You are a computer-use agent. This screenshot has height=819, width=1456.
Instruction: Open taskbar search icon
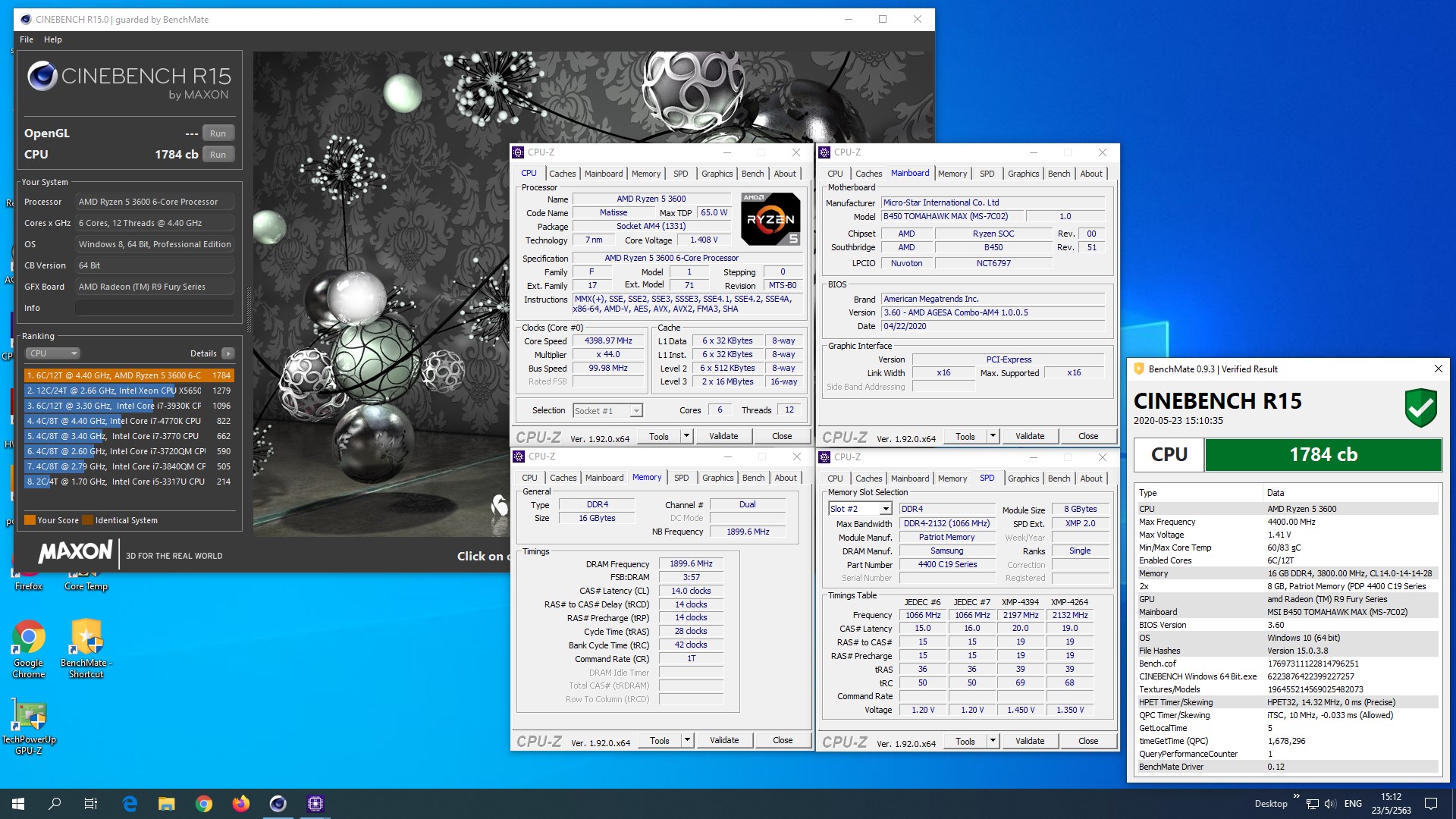pos(55,804)
